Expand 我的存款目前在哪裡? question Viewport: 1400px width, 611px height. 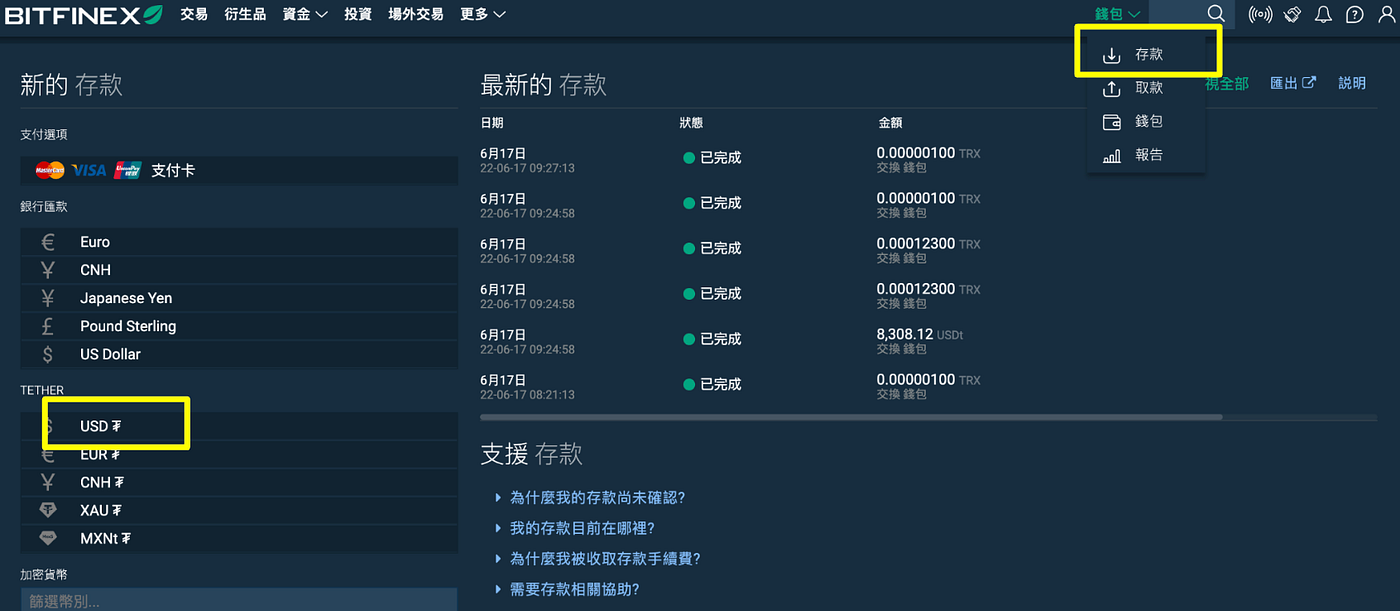click(x=575, y=528)
